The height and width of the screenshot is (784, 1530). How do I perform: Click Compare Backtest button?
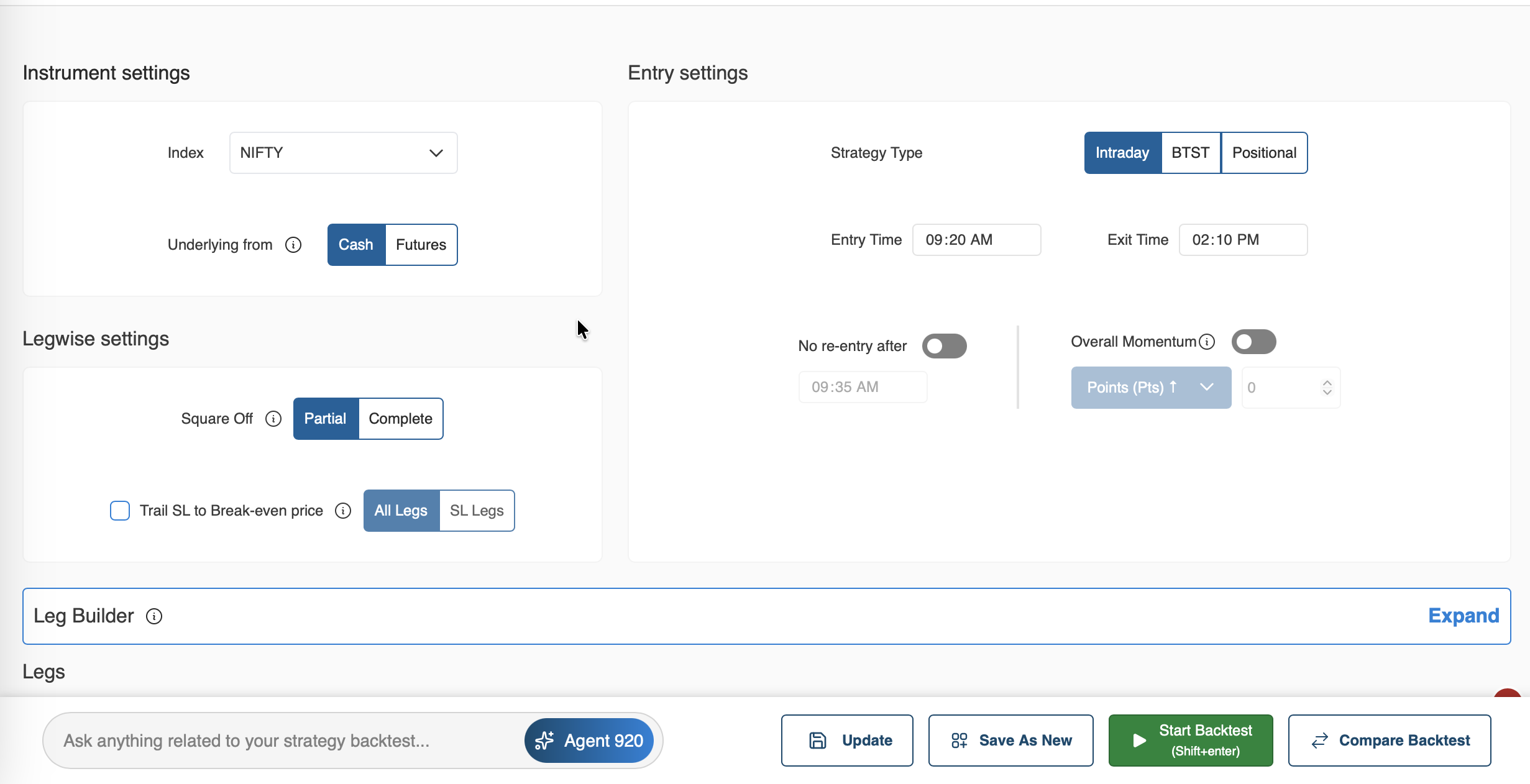pyautogui.click(x=1390, y=741)
